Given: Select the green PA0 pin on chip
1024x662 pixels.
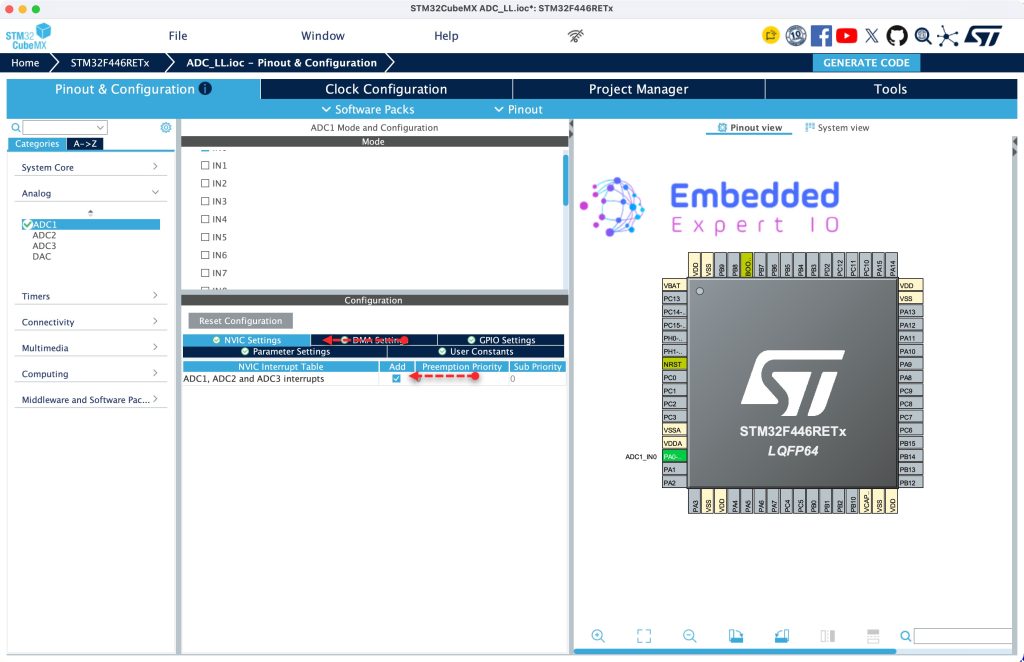Looking at the screenshot, I should click(674, 456).
